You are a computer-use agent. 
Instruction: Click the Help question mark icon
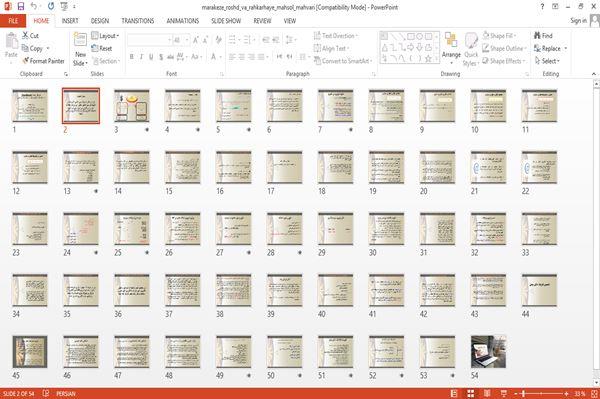542,7
